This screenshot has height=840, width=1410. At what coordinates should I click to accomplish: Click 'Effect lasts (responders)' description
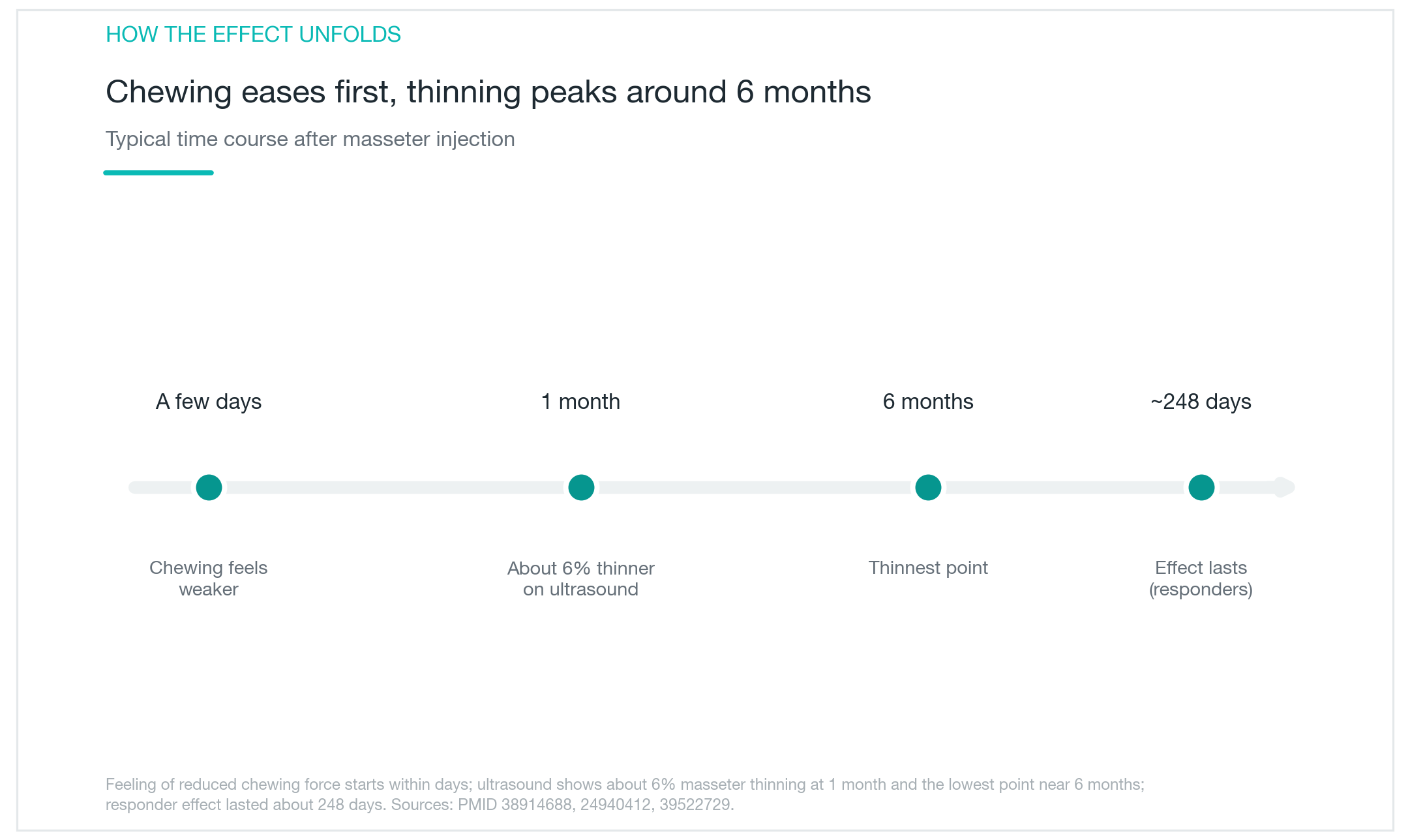pyautogui.click(x=1201, y=578)
